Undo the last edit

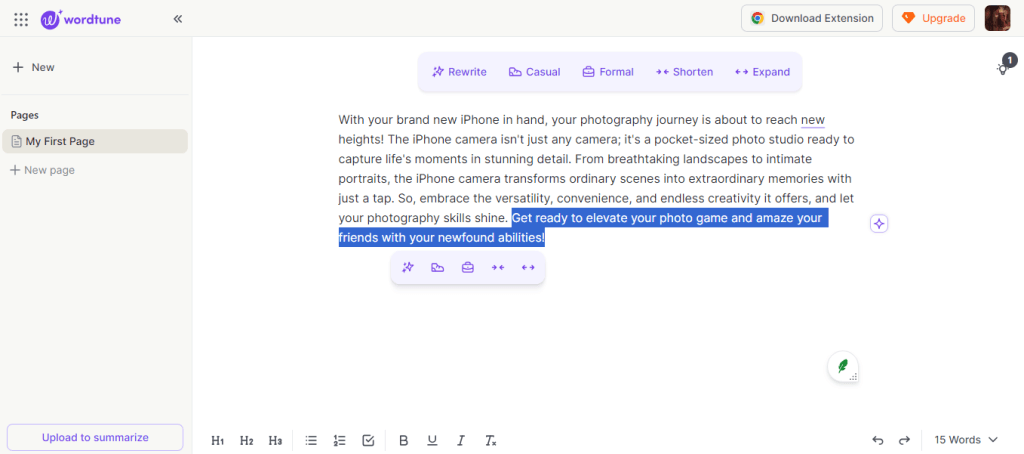pyautogui.click(x=878, y=440)
